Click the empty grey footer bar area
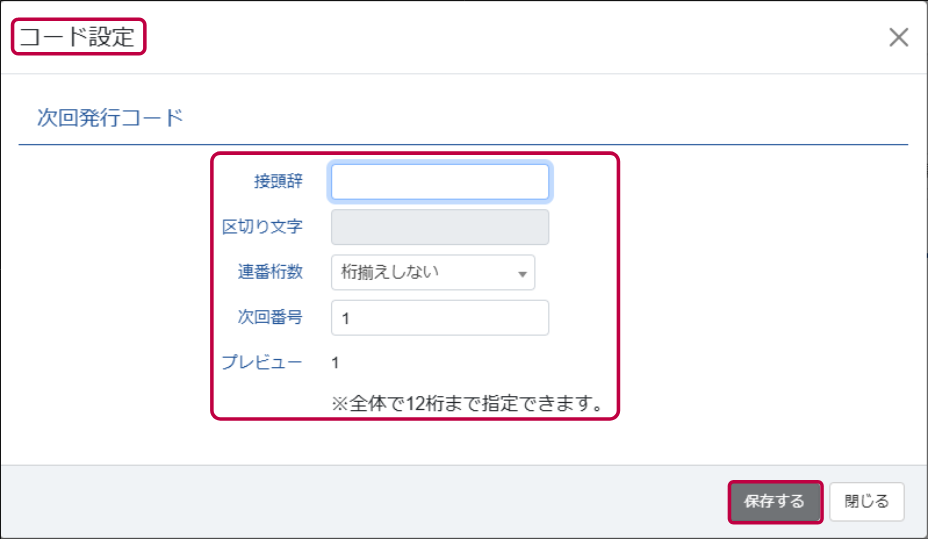This screenshot has width=928, height=539. [355, 501]
